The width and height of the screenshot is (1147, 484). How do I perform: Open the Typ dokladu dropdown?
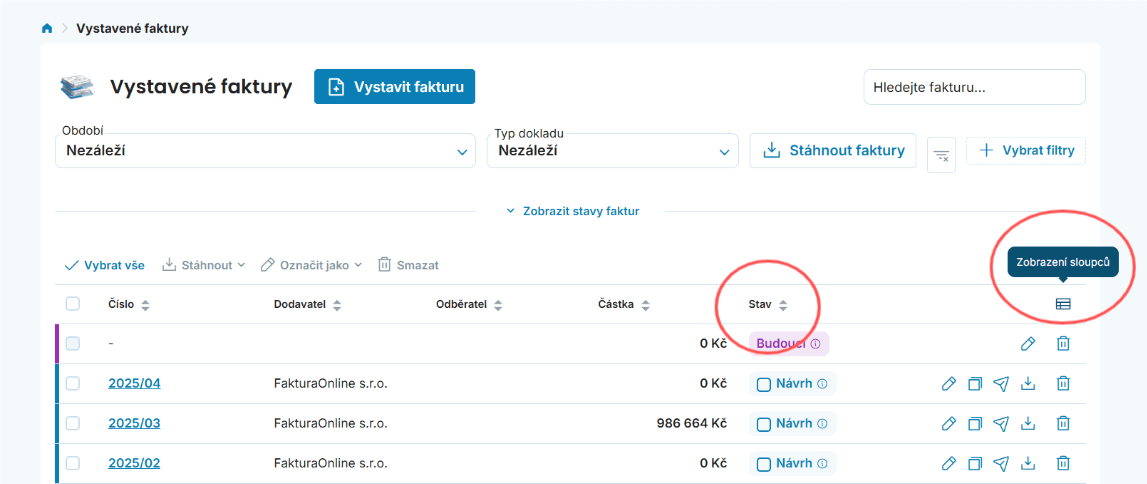tap(612, 151)
